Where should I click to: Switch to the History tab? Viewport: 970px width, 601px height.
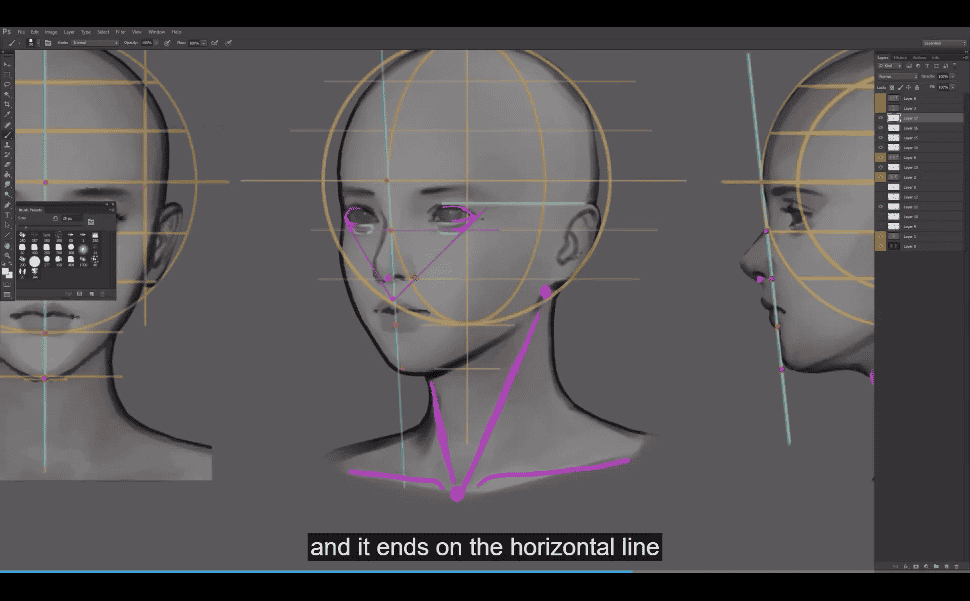click(x=900, y=58)
